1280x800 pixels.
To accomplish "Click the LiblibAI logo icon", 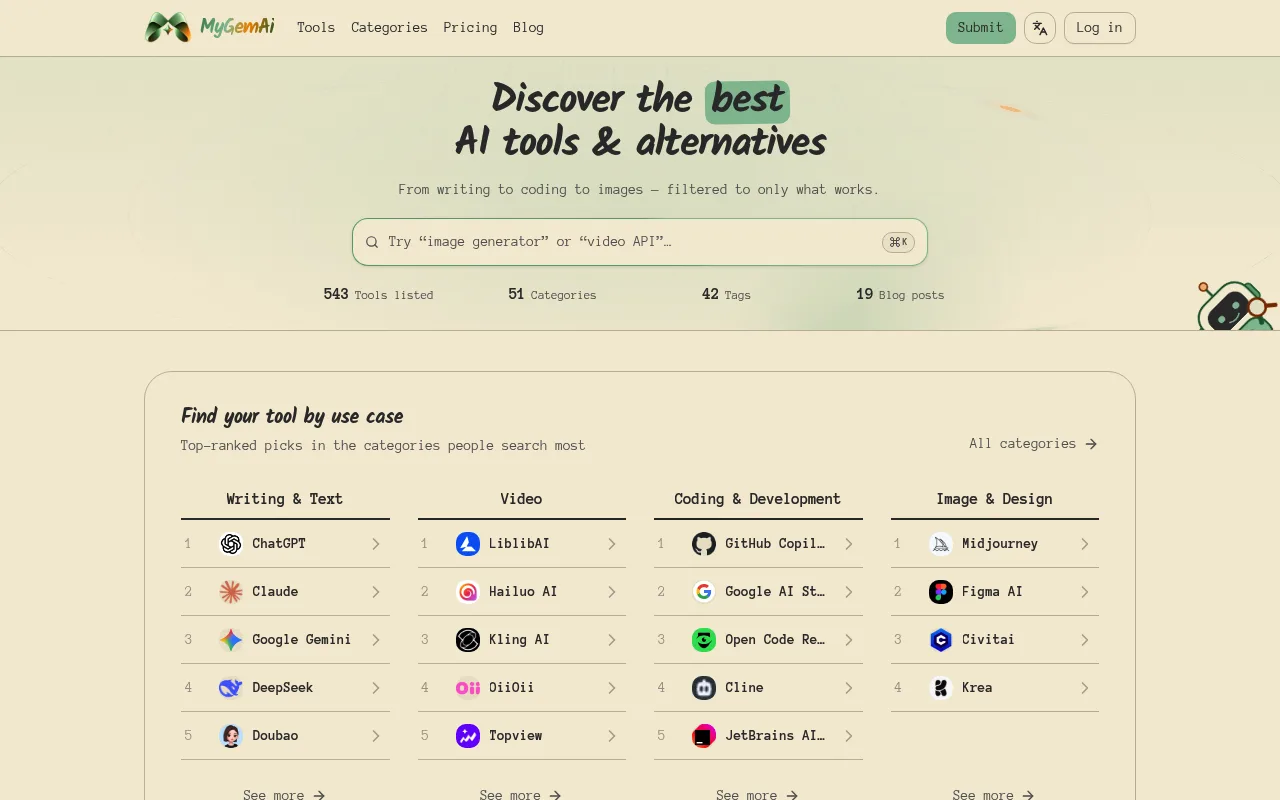I will pos(468,544).
